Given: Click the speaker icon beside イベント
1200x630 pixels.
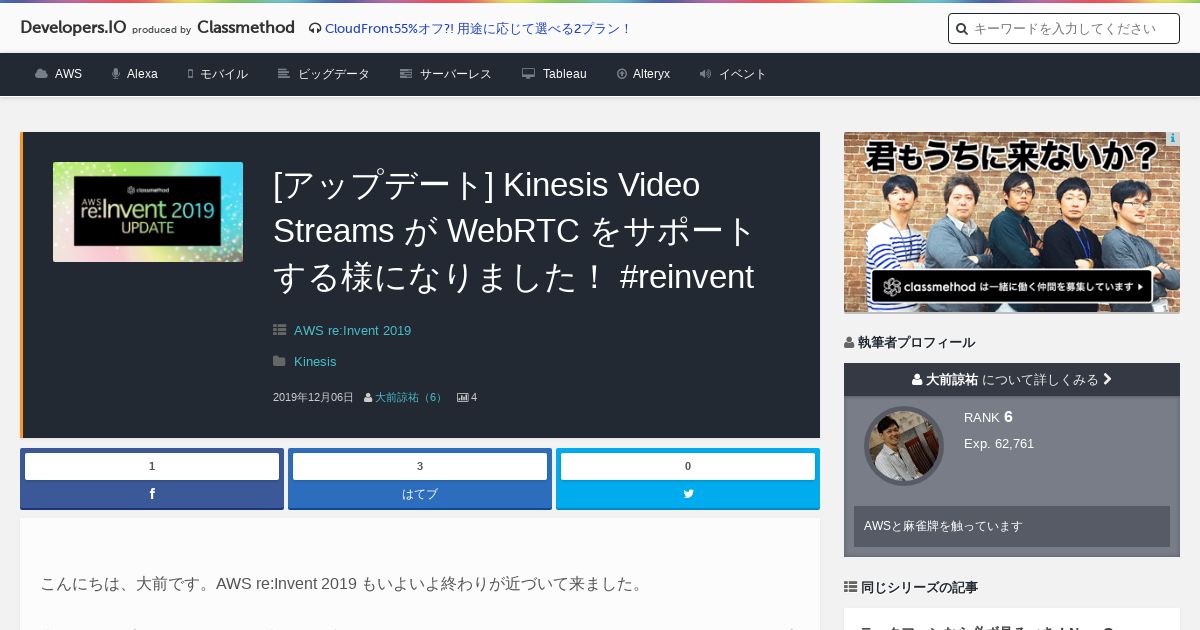Looking at the screenshot, I should click(706, 74).
